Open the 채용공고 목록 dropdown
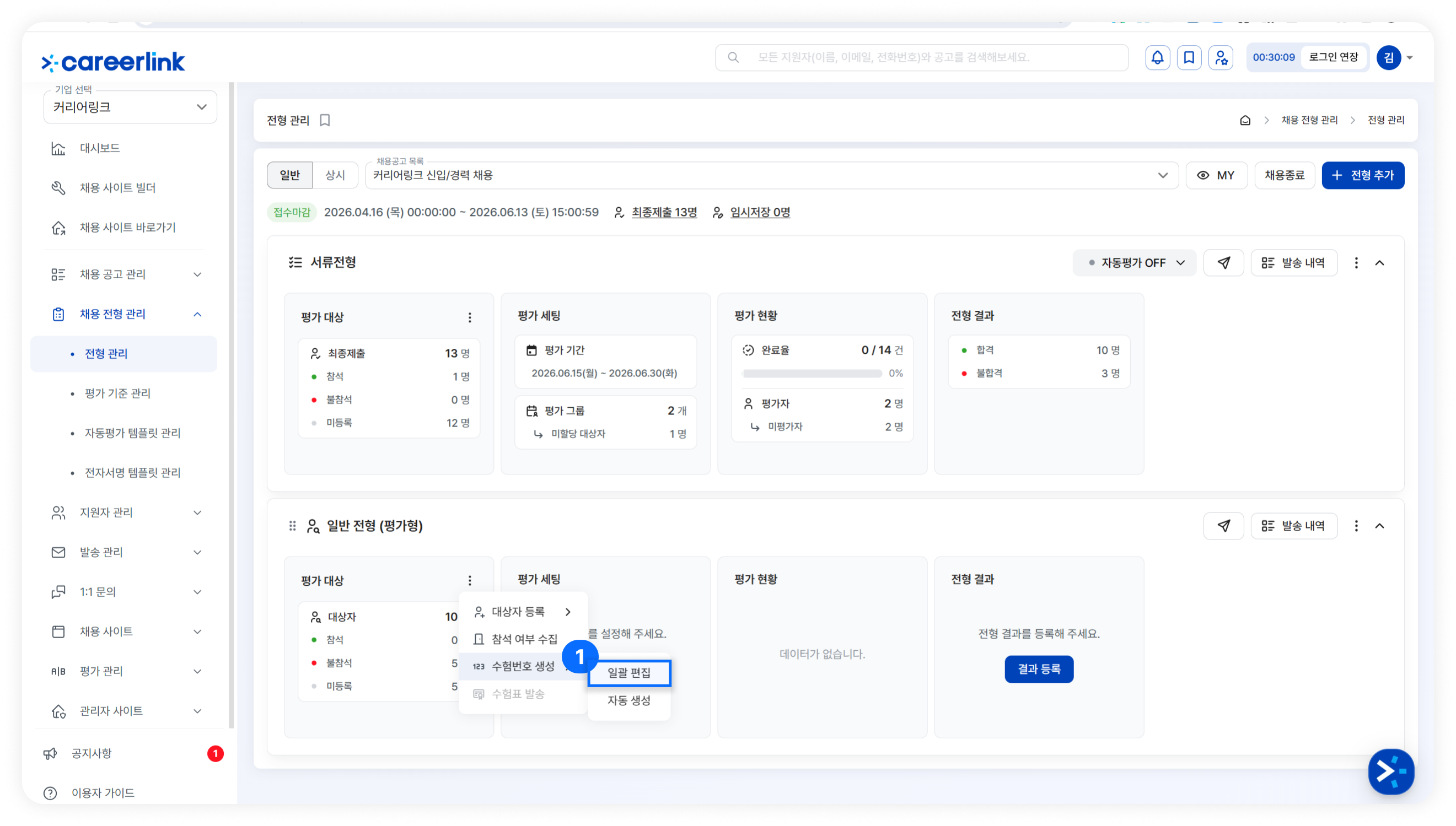This screenshot has width=1456, height=826. [772, 175]
